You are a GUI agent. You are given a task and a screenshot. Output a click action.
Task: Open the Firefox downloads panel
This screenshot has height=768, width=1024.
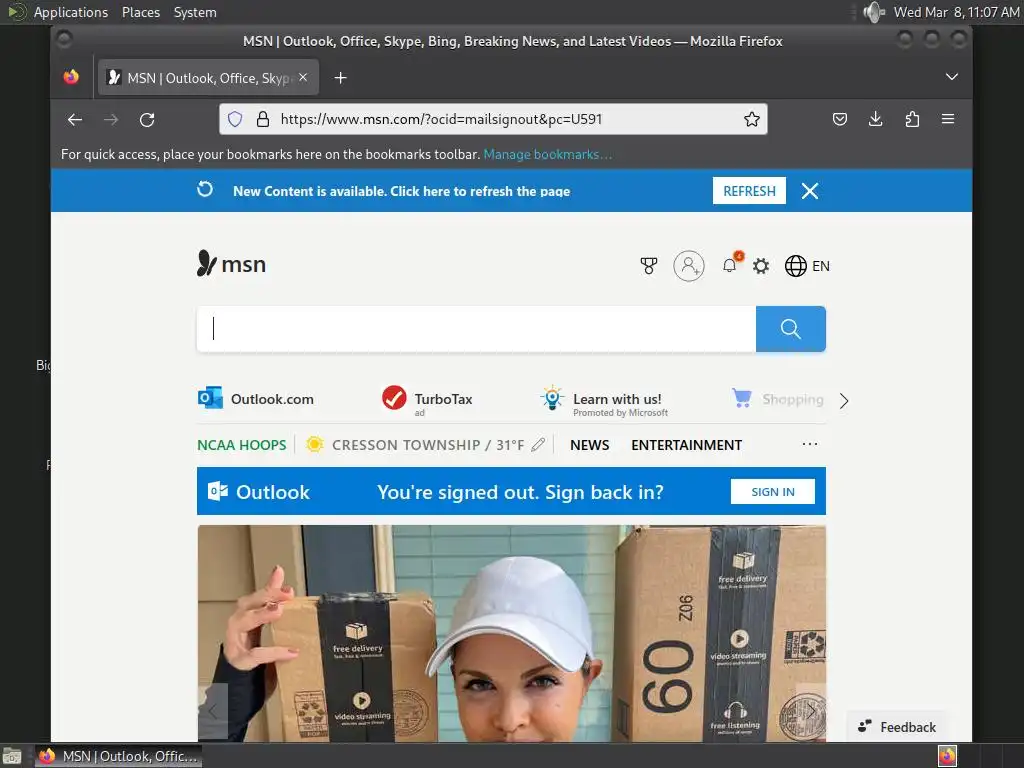pos(876,119)
